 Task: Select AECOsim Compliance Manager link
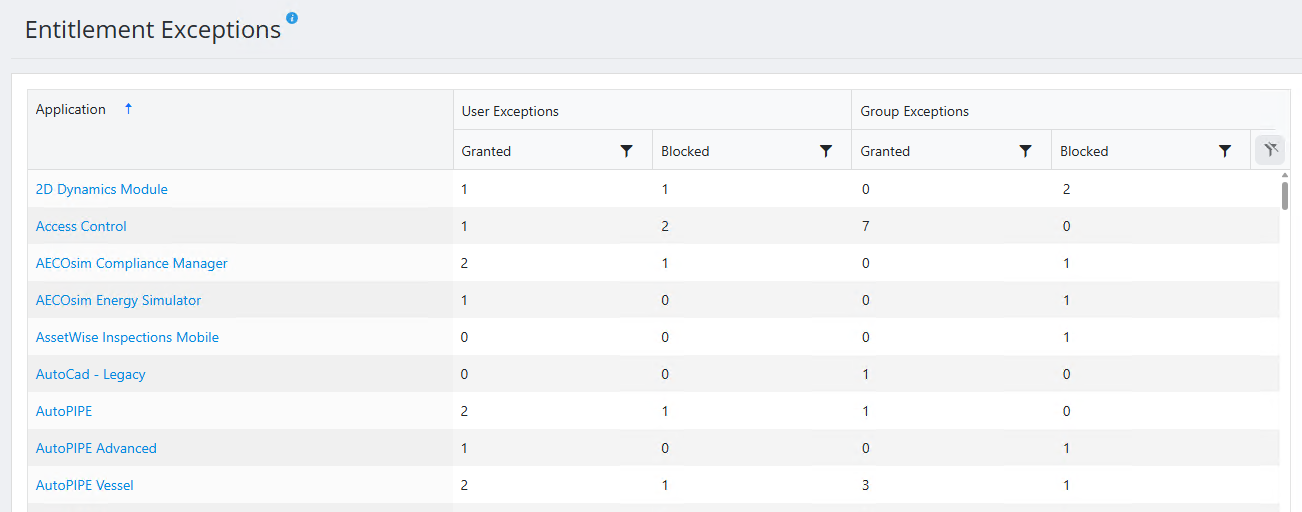[x=132, y=263]
